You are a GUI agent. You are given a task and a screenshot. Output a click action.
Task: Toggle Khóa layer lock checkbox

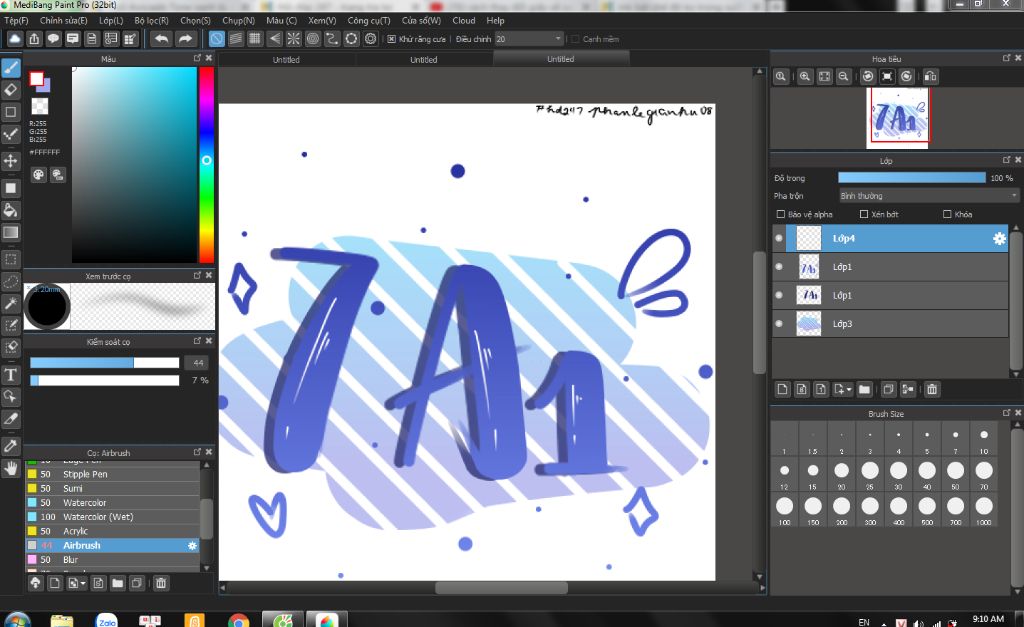coord(947,214)
